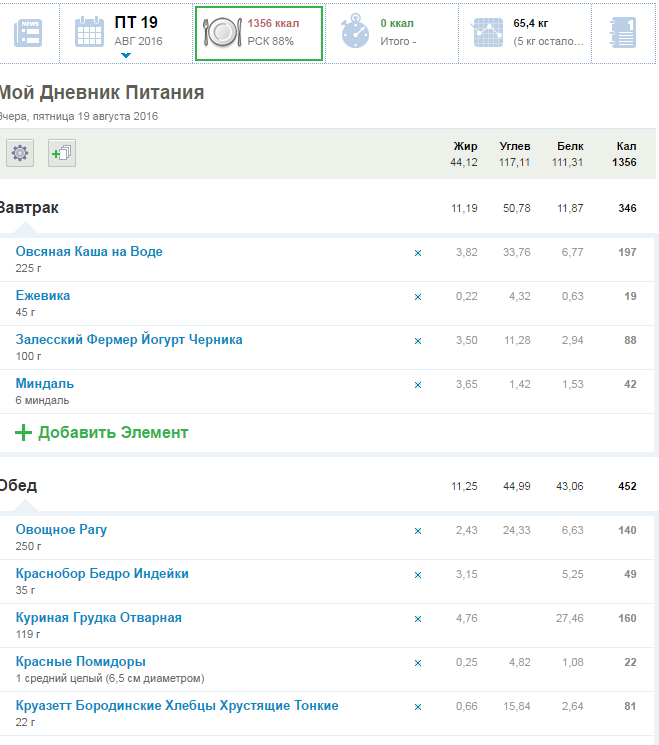This screenshot has height=745, width=659.
Task: Expand the date dropdown arrow under АВГ 2016
Action: pyautogui.click(x=126, y=56)
